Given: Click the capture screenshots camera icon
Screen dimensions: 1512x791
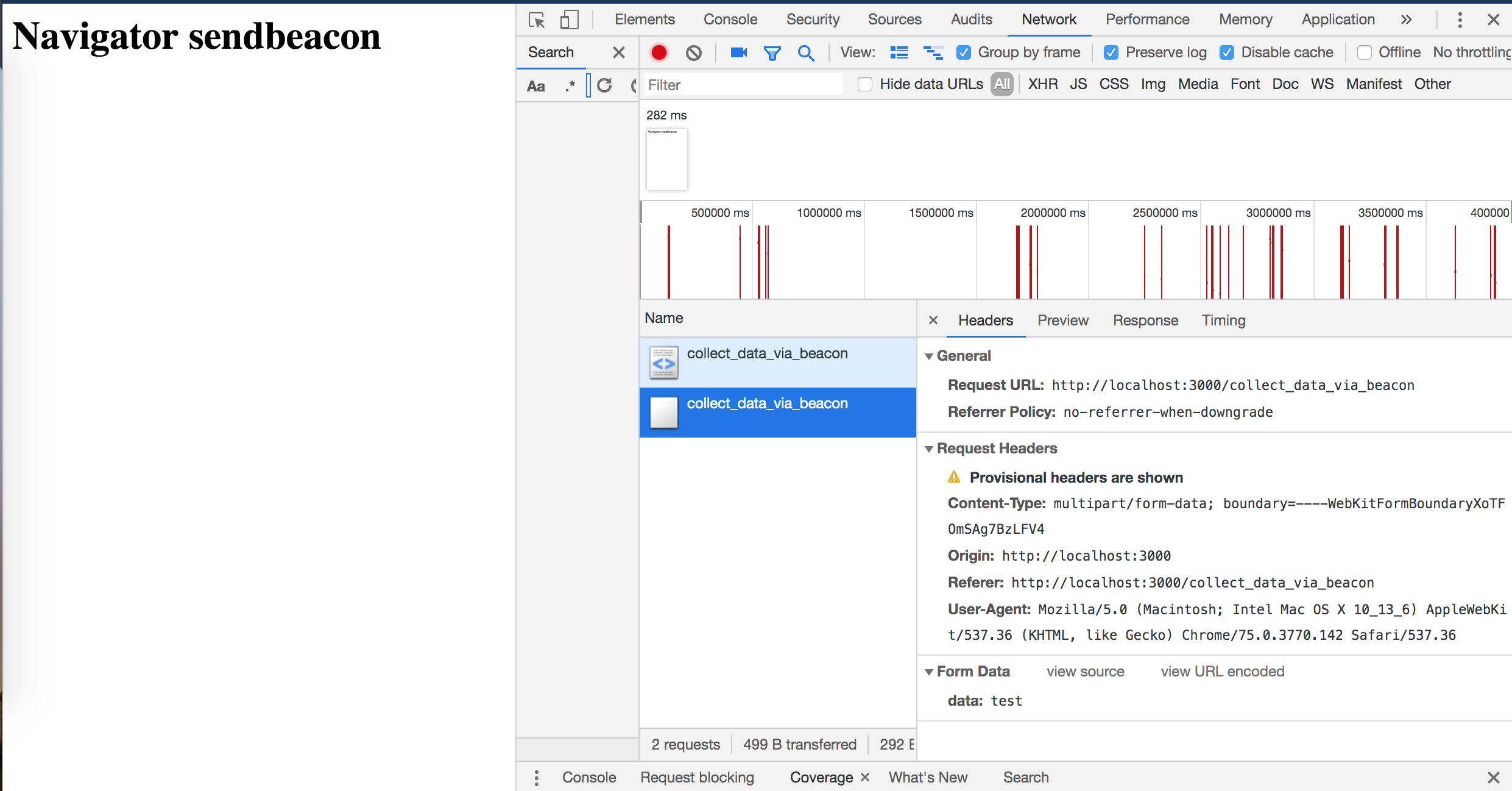Looking at the screenshot, I should (x=738, y=53).
